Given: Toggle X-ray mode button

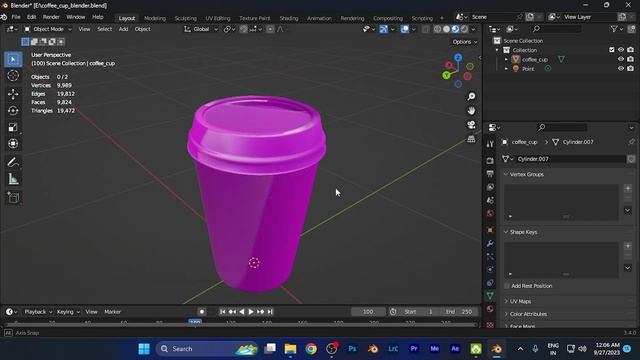Looking at the screenshot, I should pyautogui.click(x=426, y=29).
